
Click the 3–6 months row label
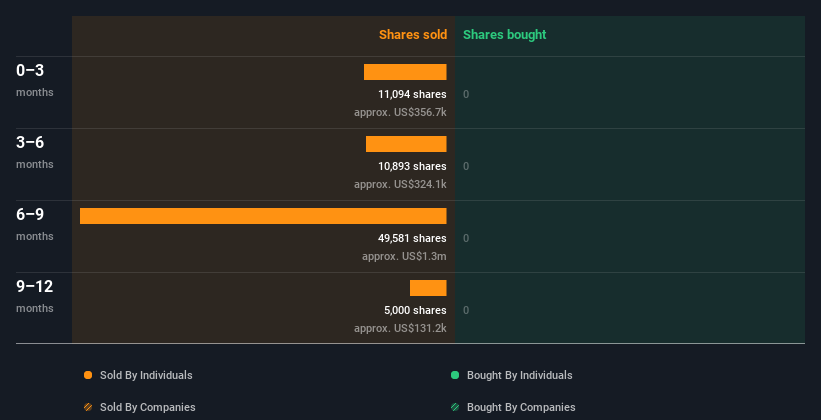(x=35, y=152)
